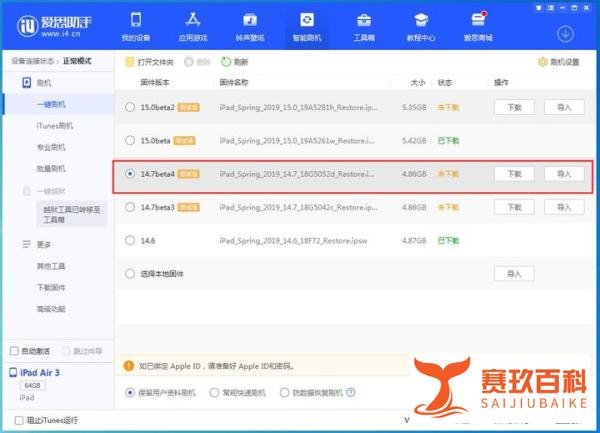Viewport: 600px width, 433px height.
Task: Select the 智能刷机 smart flash section
Action: click(307, 26)
